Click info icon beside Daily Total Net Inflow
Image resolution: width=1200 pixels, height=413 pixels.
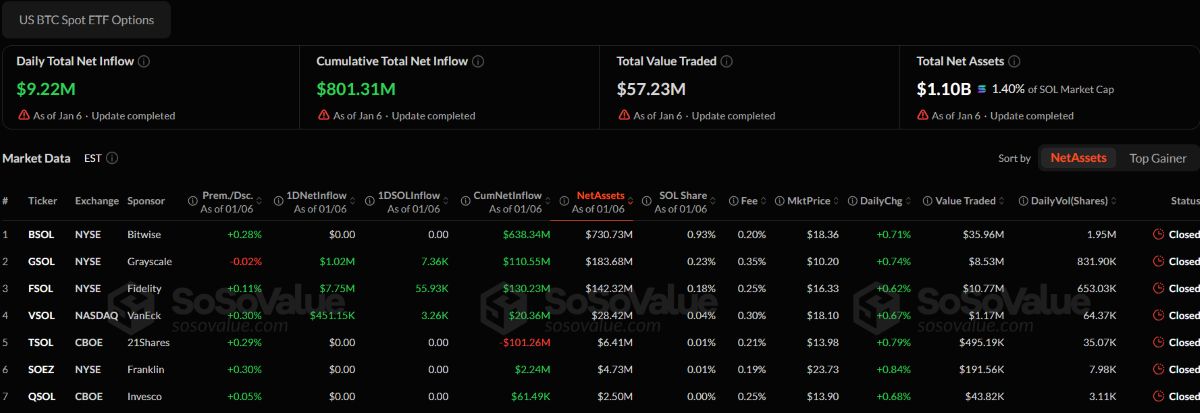144,61
